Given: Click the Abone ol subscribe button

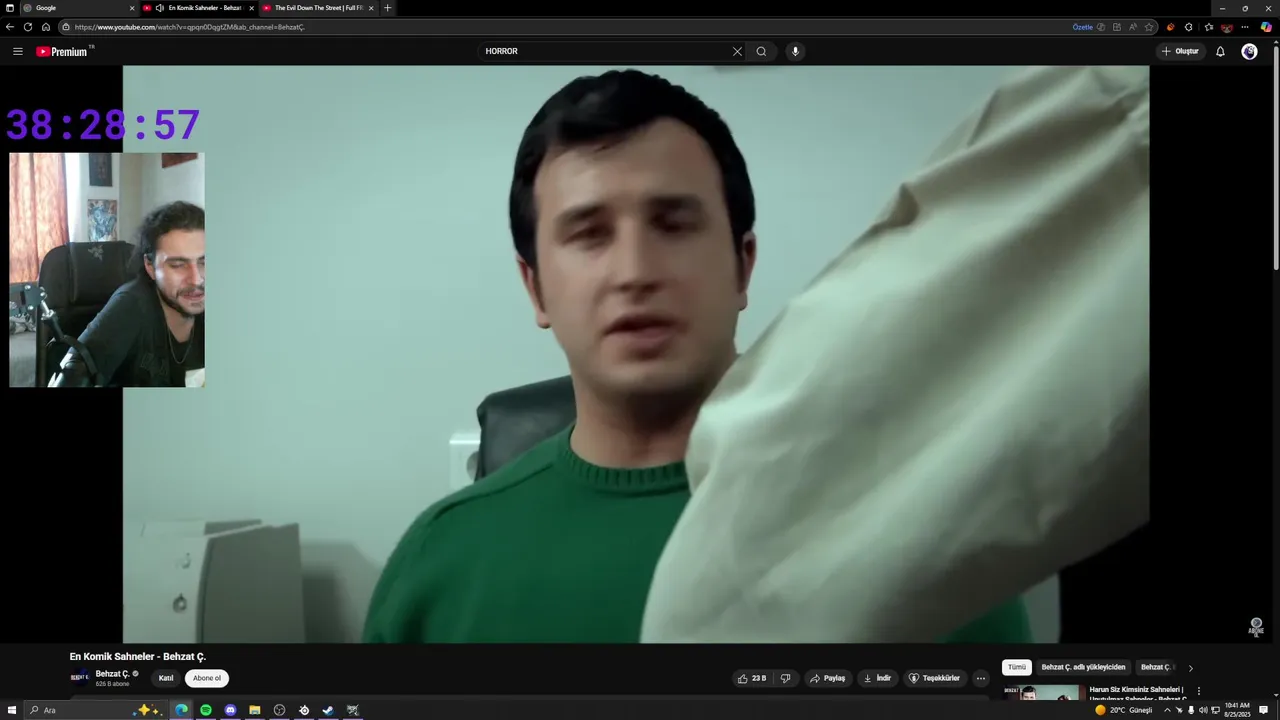Looking at the screenshot, I should point(207,678).
